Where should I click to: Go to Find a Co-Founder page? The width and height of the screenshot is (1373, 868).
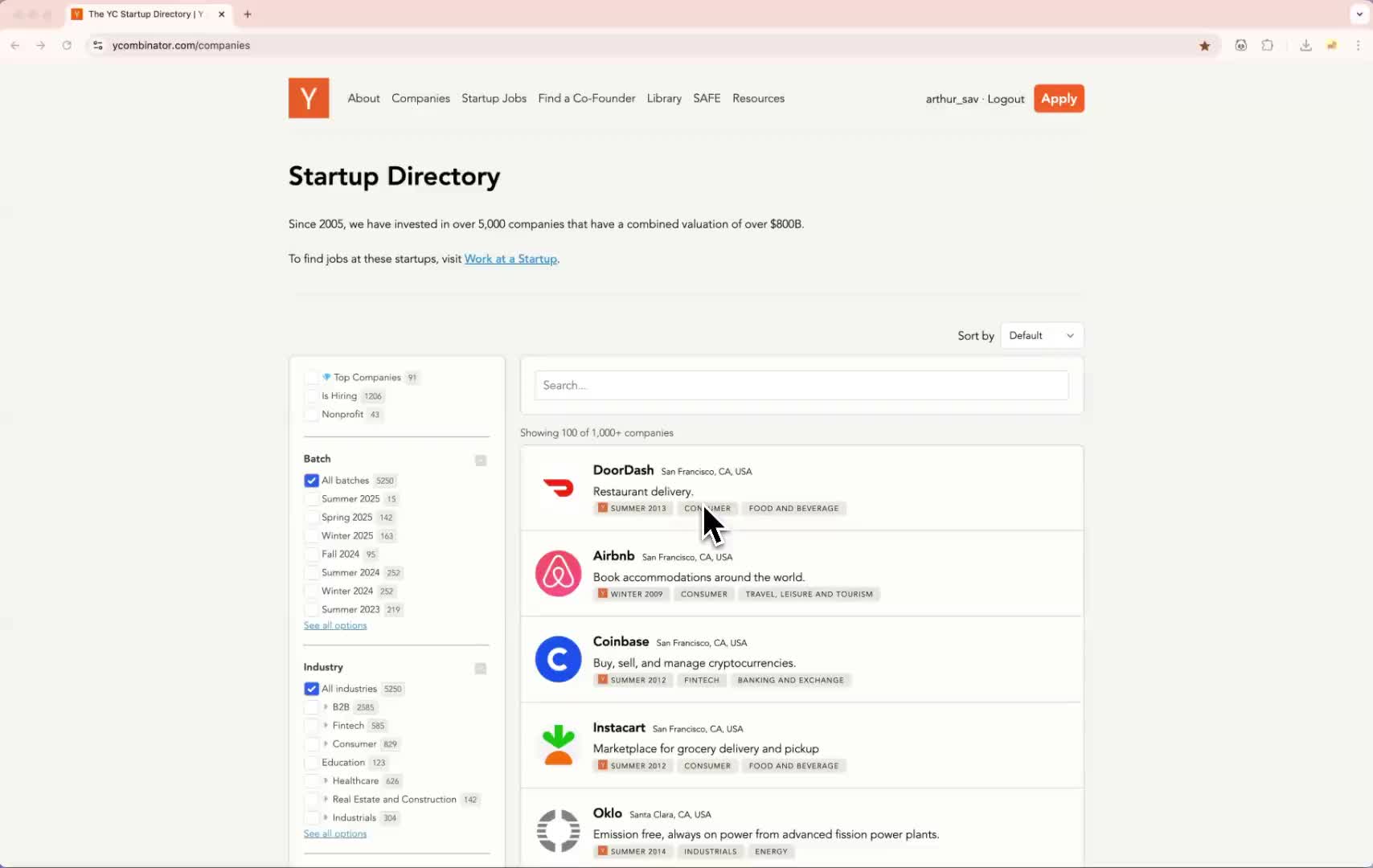pos(586,98)
